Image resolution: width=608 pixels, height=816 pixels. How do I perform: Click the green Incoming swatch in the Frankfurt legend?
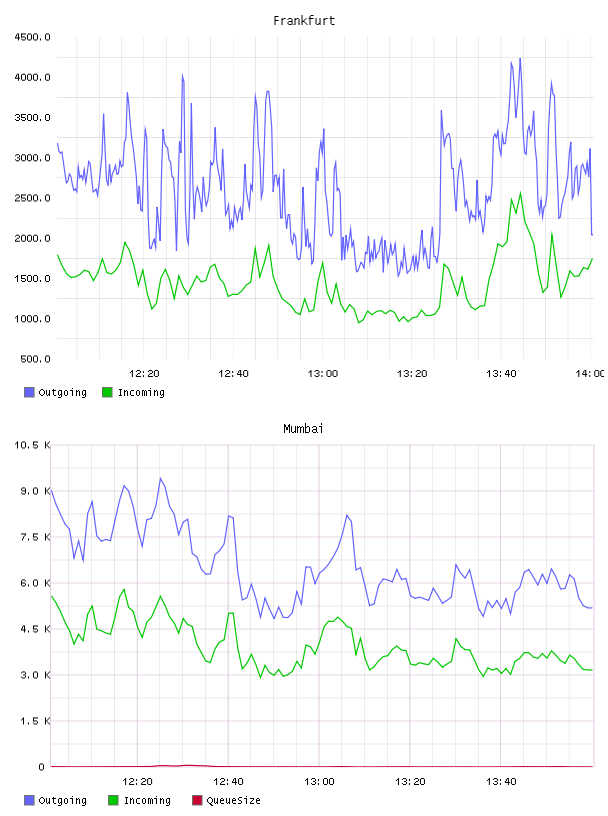107,392
